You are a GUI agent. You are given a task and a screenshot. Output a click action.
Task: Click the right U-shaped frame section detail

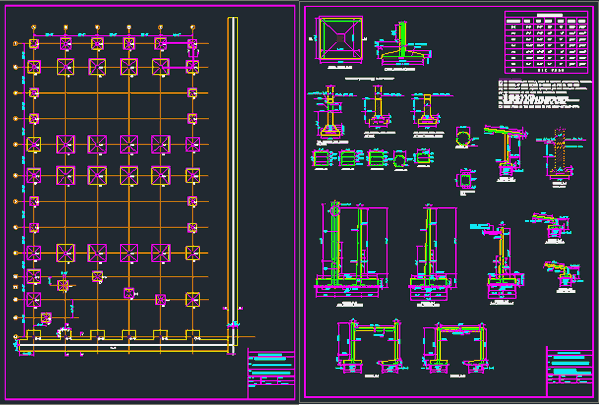pos(458,348)
